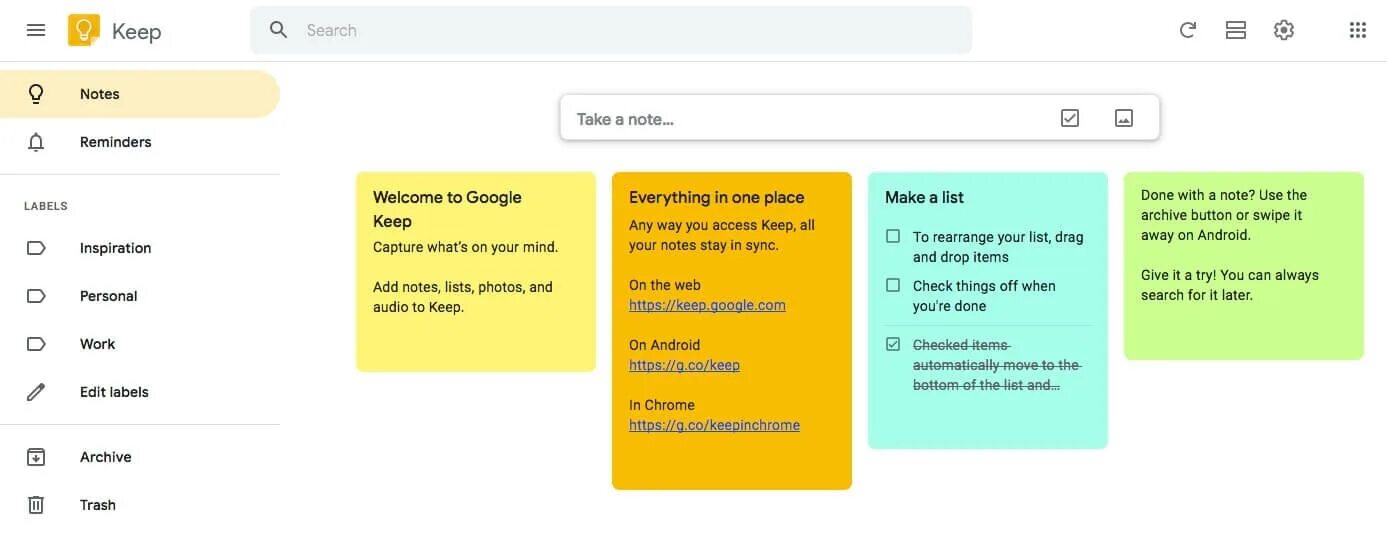Select the Inspiration label

pos(115,248)
